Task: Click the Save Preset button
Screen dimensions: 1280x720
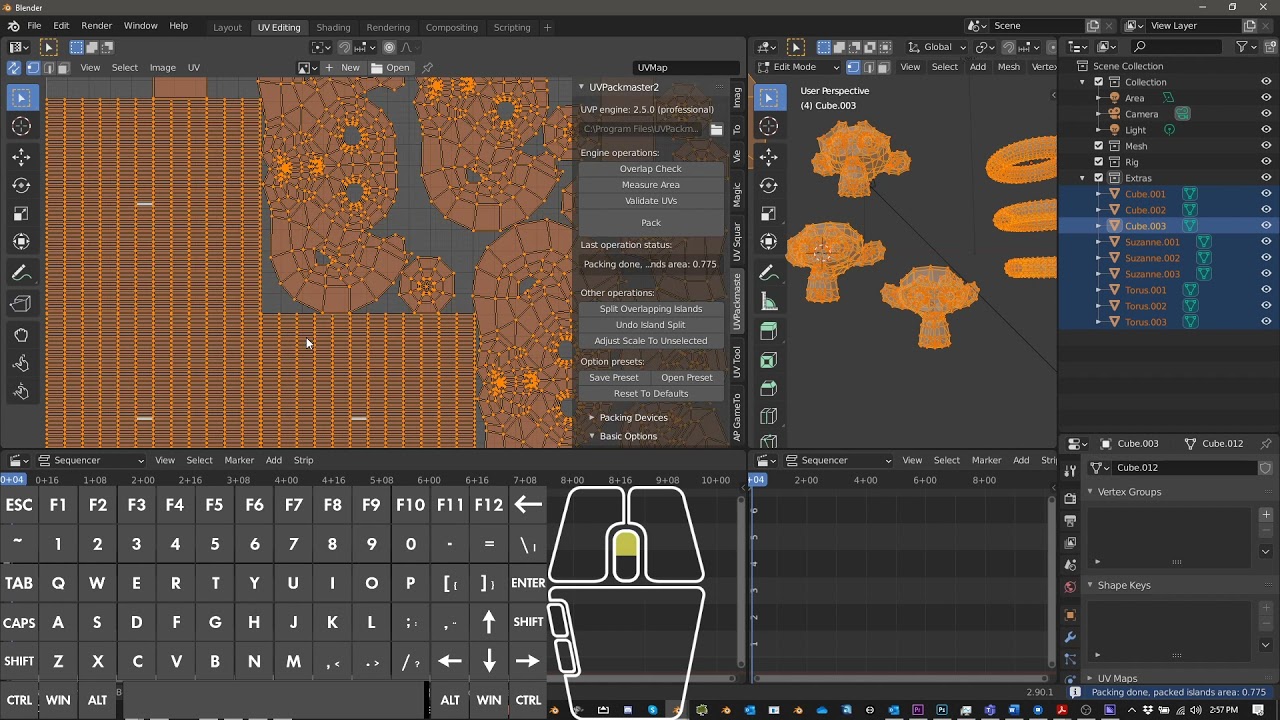Action: point(614,378)
